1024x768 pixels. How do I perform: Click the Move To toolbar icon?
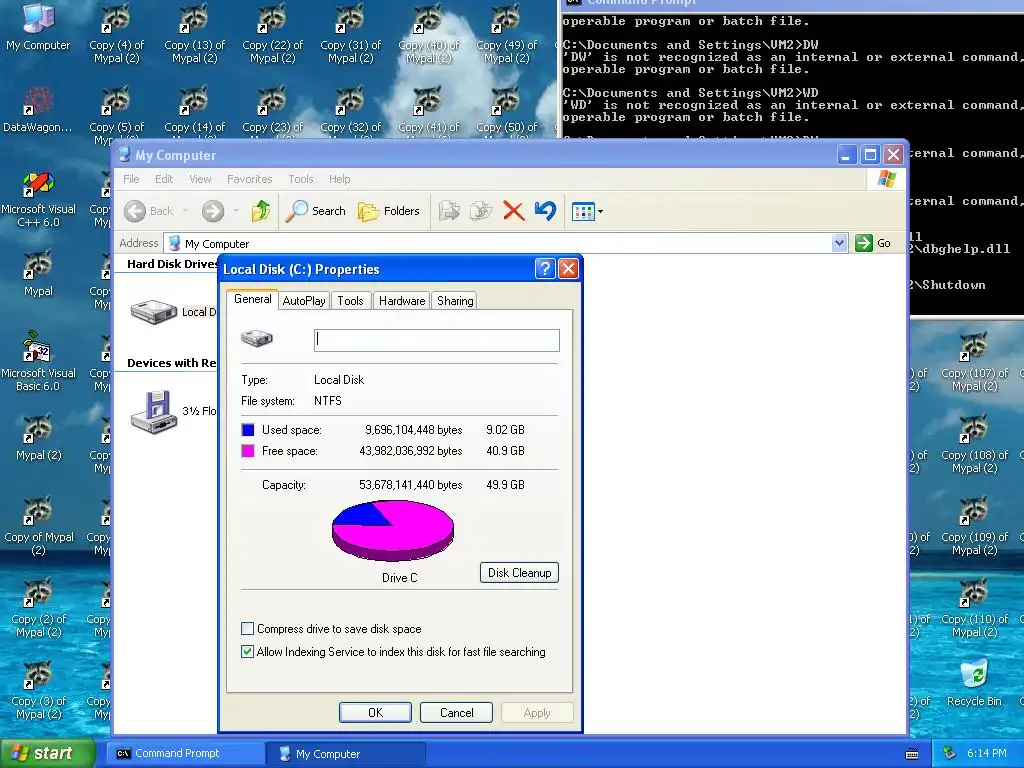pos(449,211)
